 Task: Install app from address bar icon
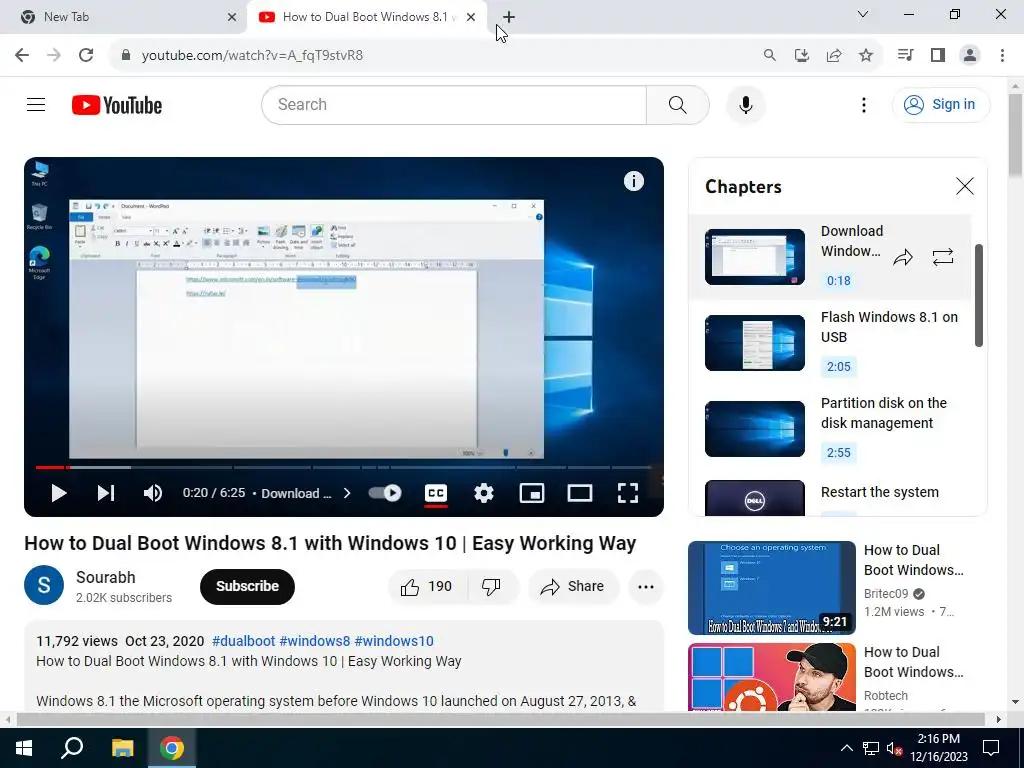(x=802, y=56)
